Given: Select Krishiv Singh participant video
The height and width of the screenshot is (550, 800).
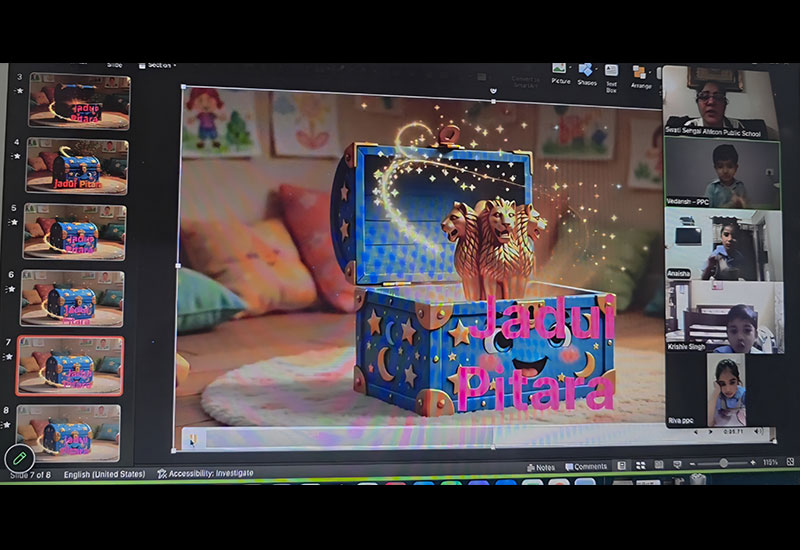Looking at the screenshot, I should [724, 317].
